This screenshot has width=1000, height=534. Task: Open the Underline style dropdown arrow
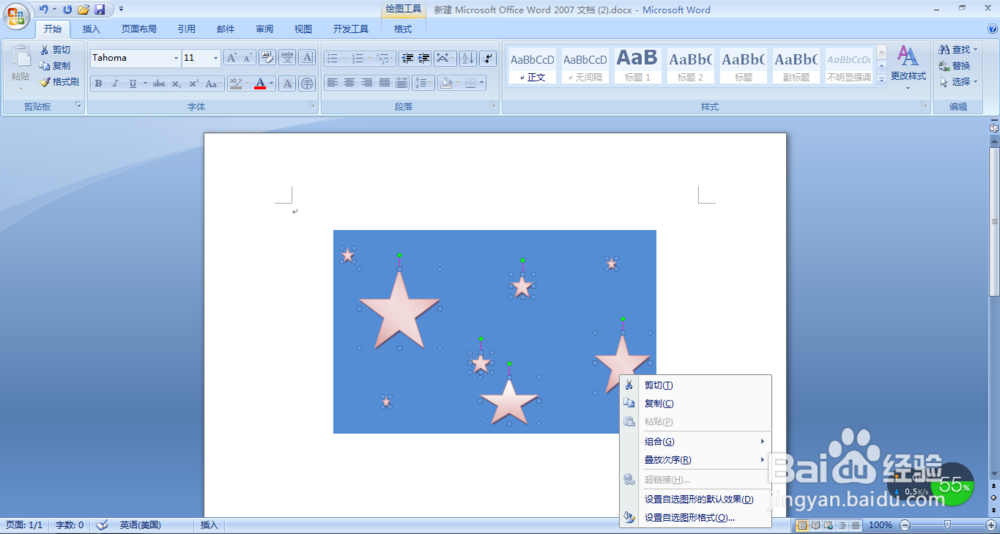coord(145,84)
